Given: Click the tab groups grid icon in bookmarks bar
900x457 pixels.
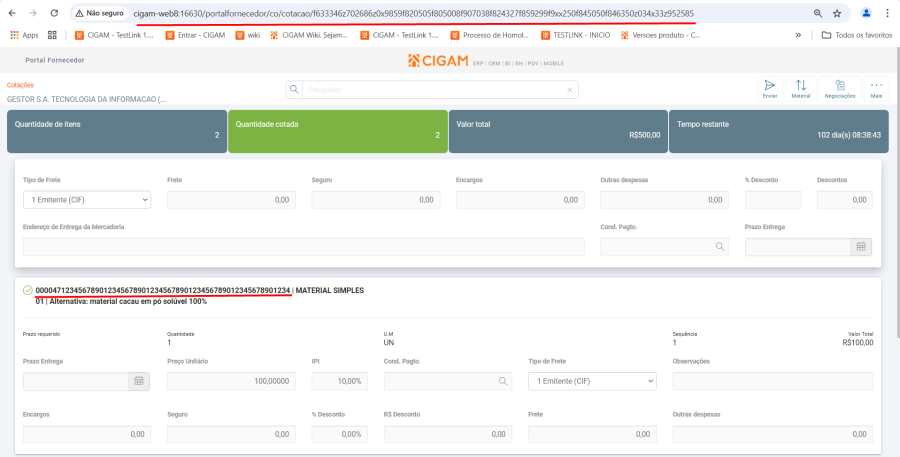Looking at the screenshot, I should click(52, 35).
